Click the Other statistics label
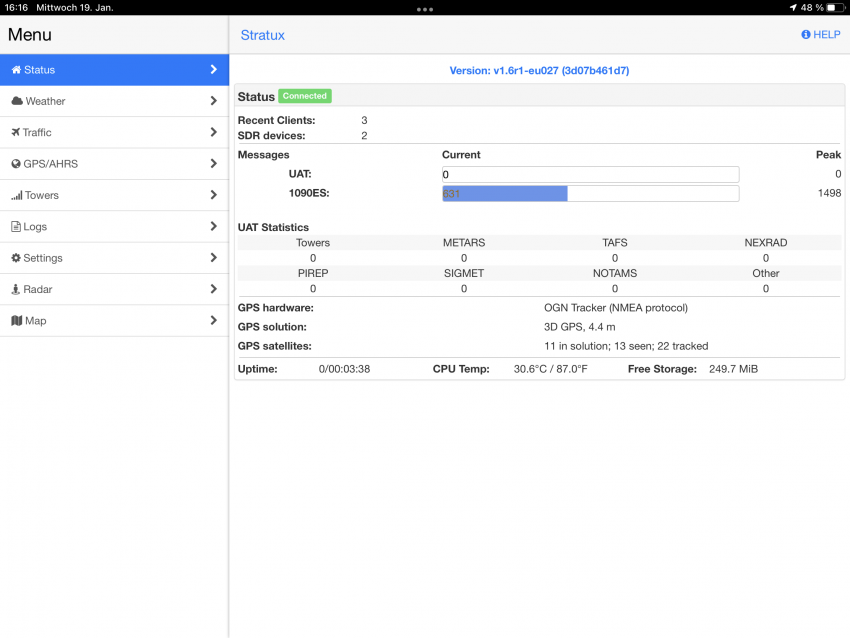Viewport: 850px width, 638px height. click(x=765, y=273)
